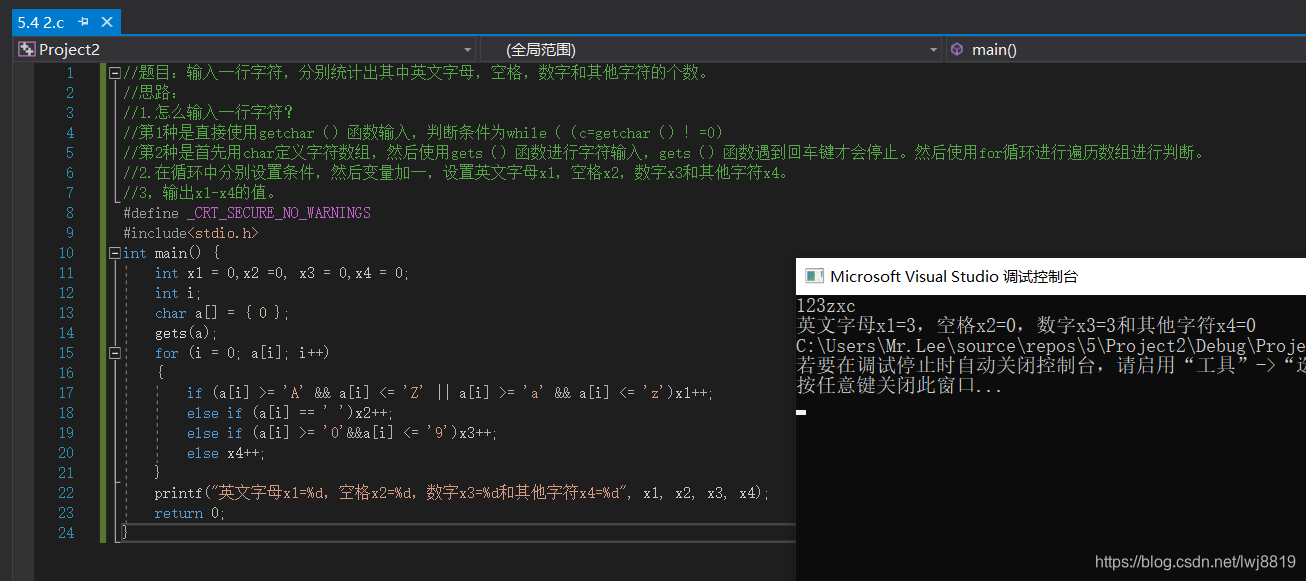1306x581 pixels.
Task: Click the Microsoft Visual Studio 调试控制台 title
Action: [954, 277]
